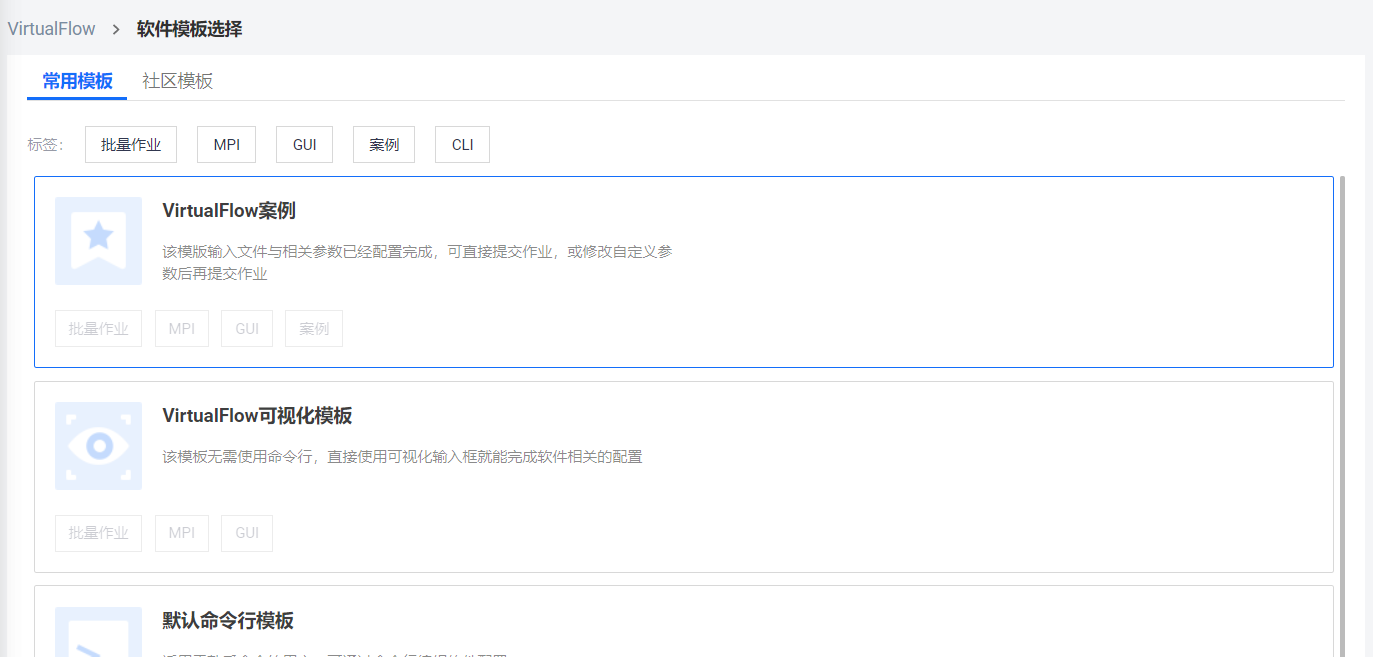This screenshot has height=657, width=1373.
Task: Click 案例 tag in VirtualFlow案例 card
Action: (x=314, y=328)
